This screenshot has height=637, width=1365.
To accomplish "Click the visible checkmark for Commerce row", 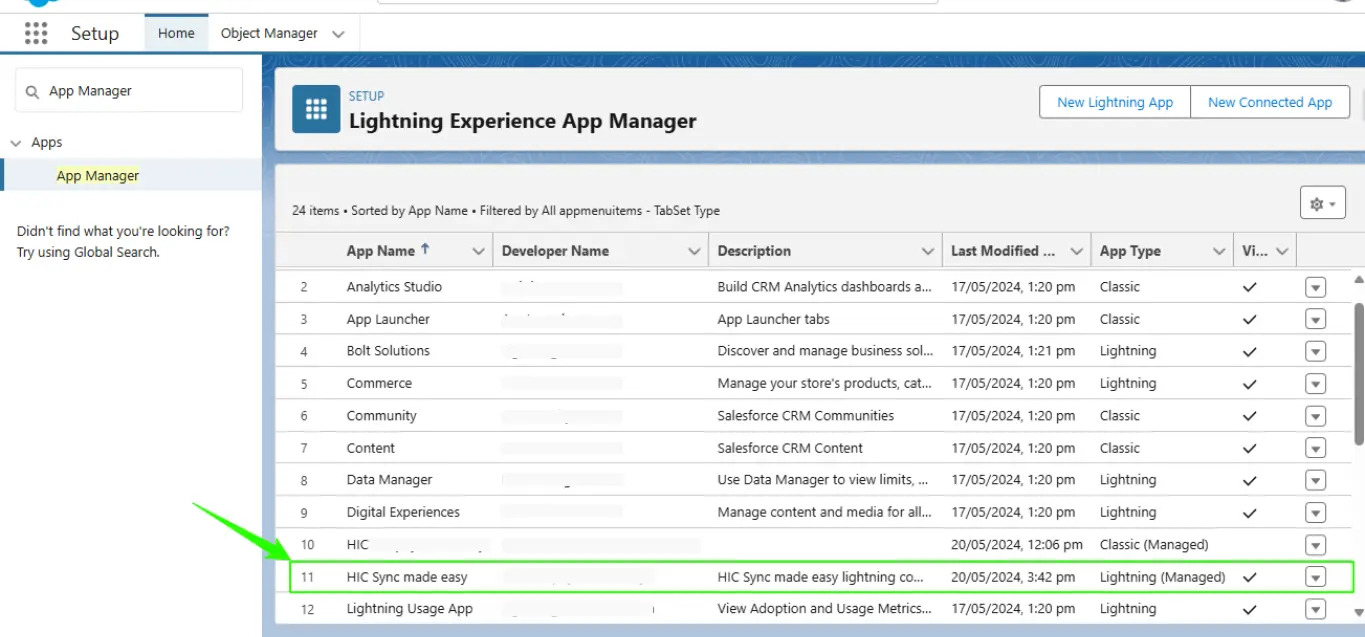I will pos(1249,383).
